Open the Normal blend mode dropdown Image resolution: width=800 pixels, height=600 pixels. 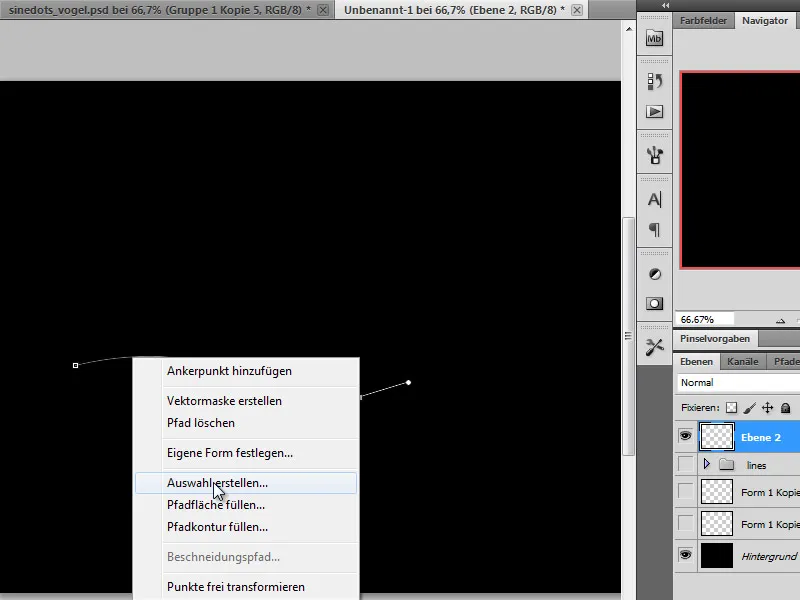(x=739, y=383)
